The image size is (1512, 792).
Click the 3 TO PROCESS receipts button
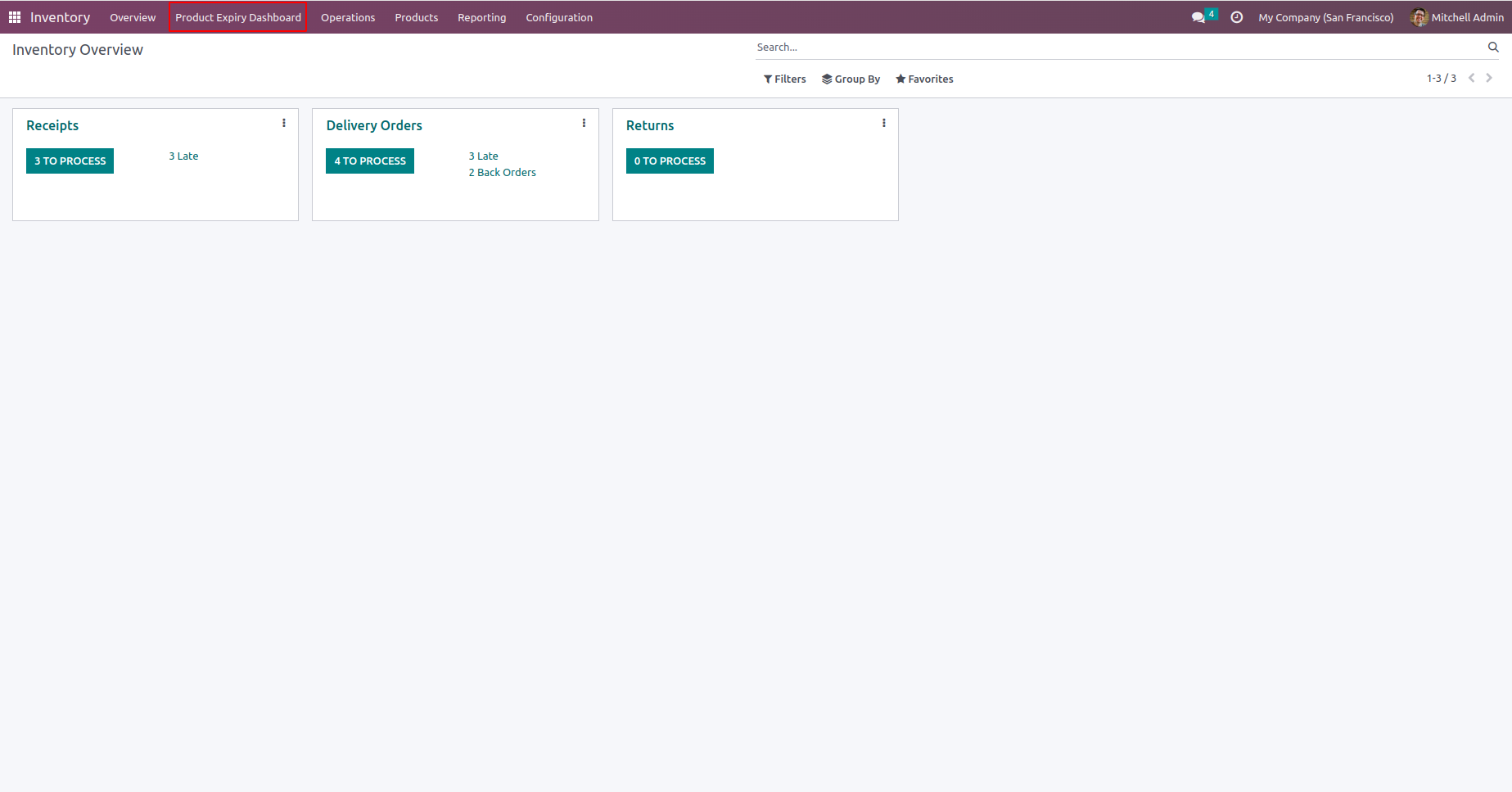[x=70, y=161]
